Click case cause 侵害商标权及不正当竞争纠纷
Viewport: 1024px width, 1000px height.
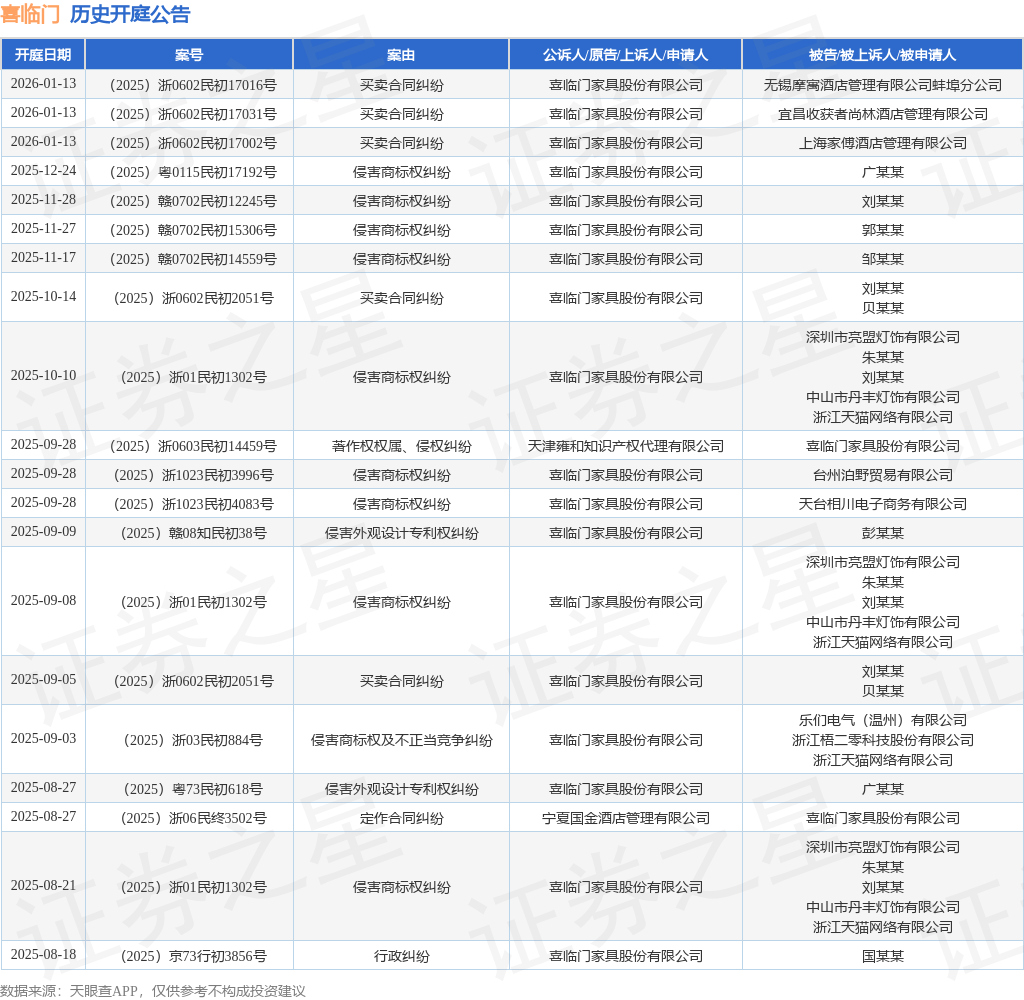coord(401,740)
